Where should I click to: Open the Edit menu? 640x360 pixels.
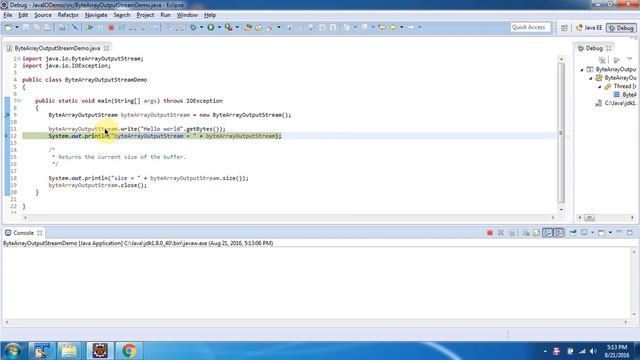[23, 15]
